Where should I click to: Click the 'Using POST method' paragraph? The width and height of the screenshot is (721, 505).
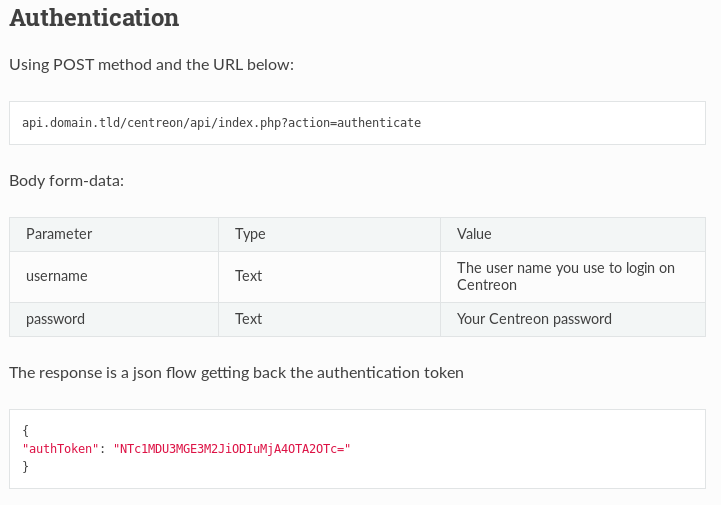(151, 65)
